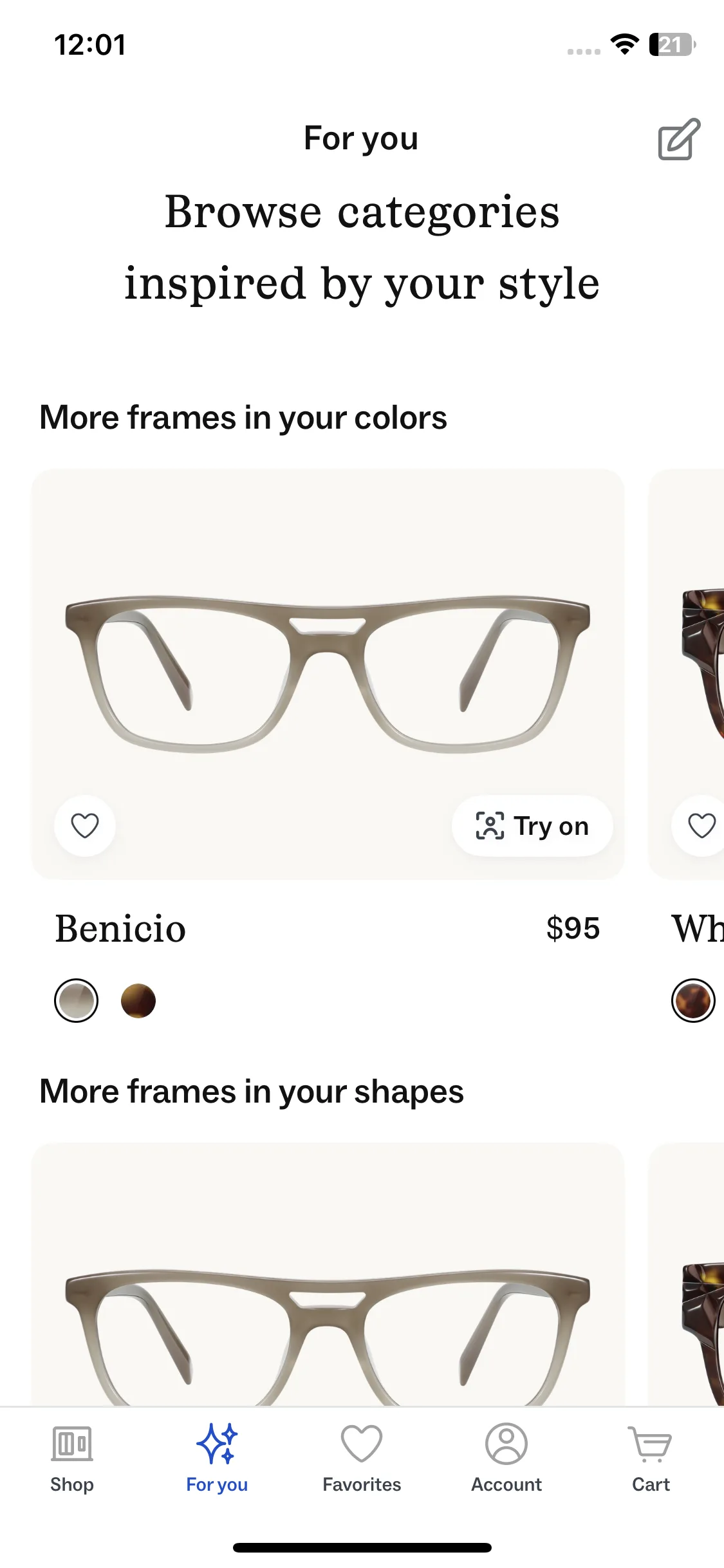
Task: Select the tortoise swatch on second frame
Action: point(693,1001)
